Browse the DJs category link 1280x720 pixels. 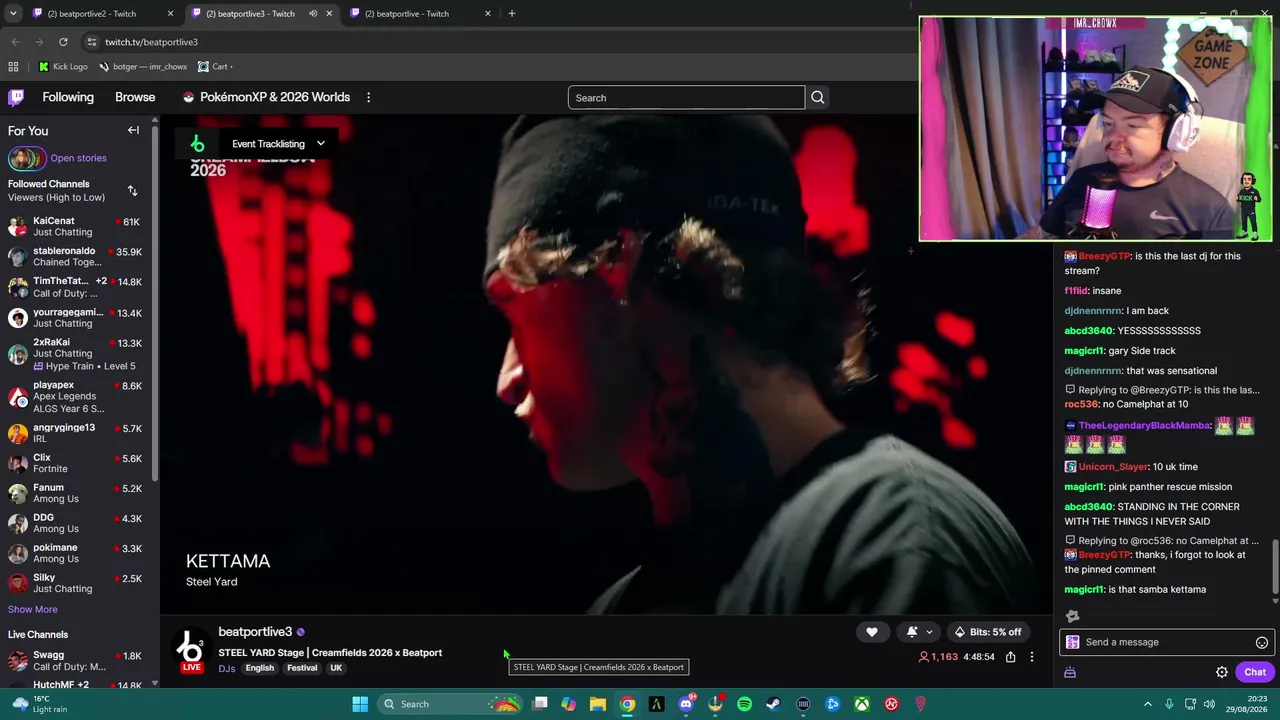point(227,668)
